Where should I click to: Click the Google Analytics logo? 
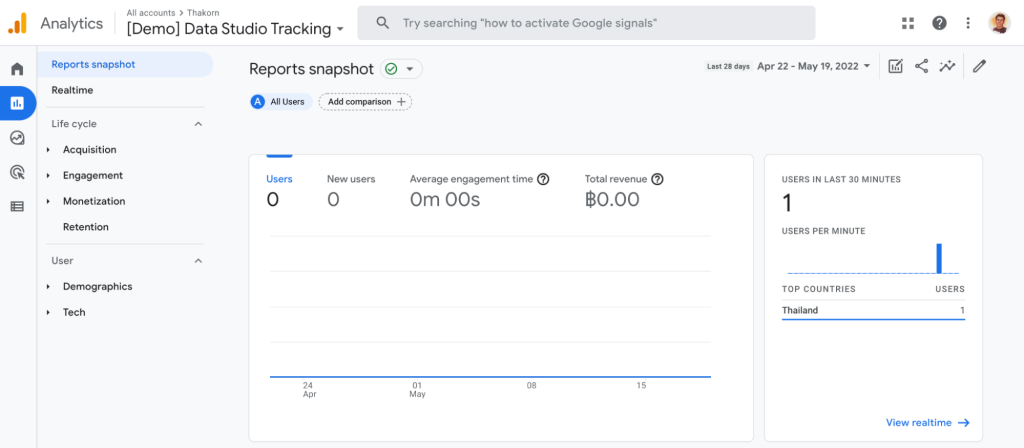pos(18,24)
